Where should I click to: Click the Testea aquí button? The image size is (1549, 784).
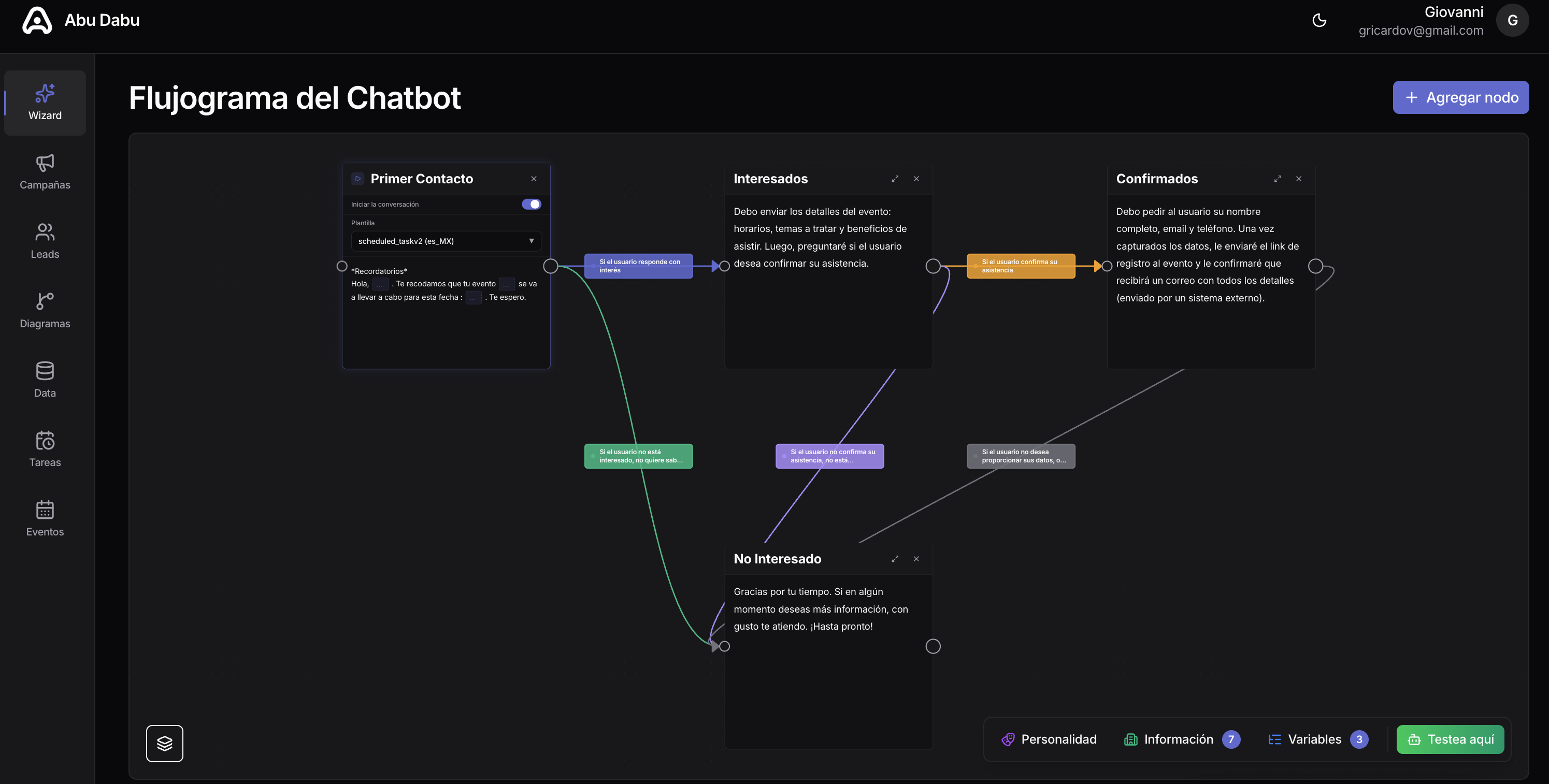point(1451,739)
